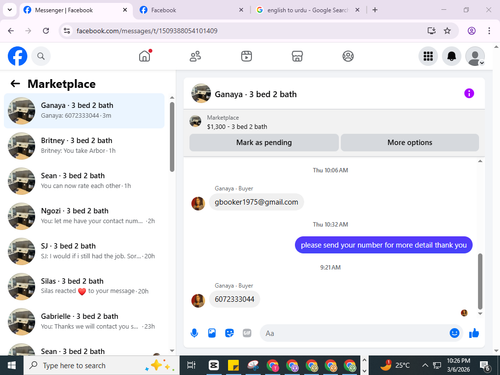Close the Messenger browser tab
This screenshot has height=375, width=500.
coord(125,10)
